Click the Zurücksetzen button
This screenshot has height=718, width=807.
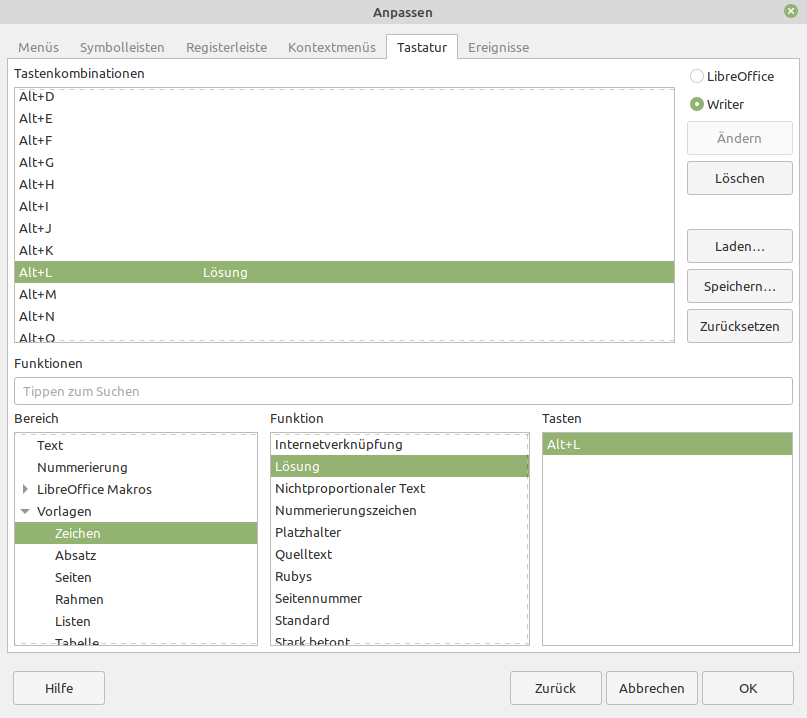(x=739, y=326)
